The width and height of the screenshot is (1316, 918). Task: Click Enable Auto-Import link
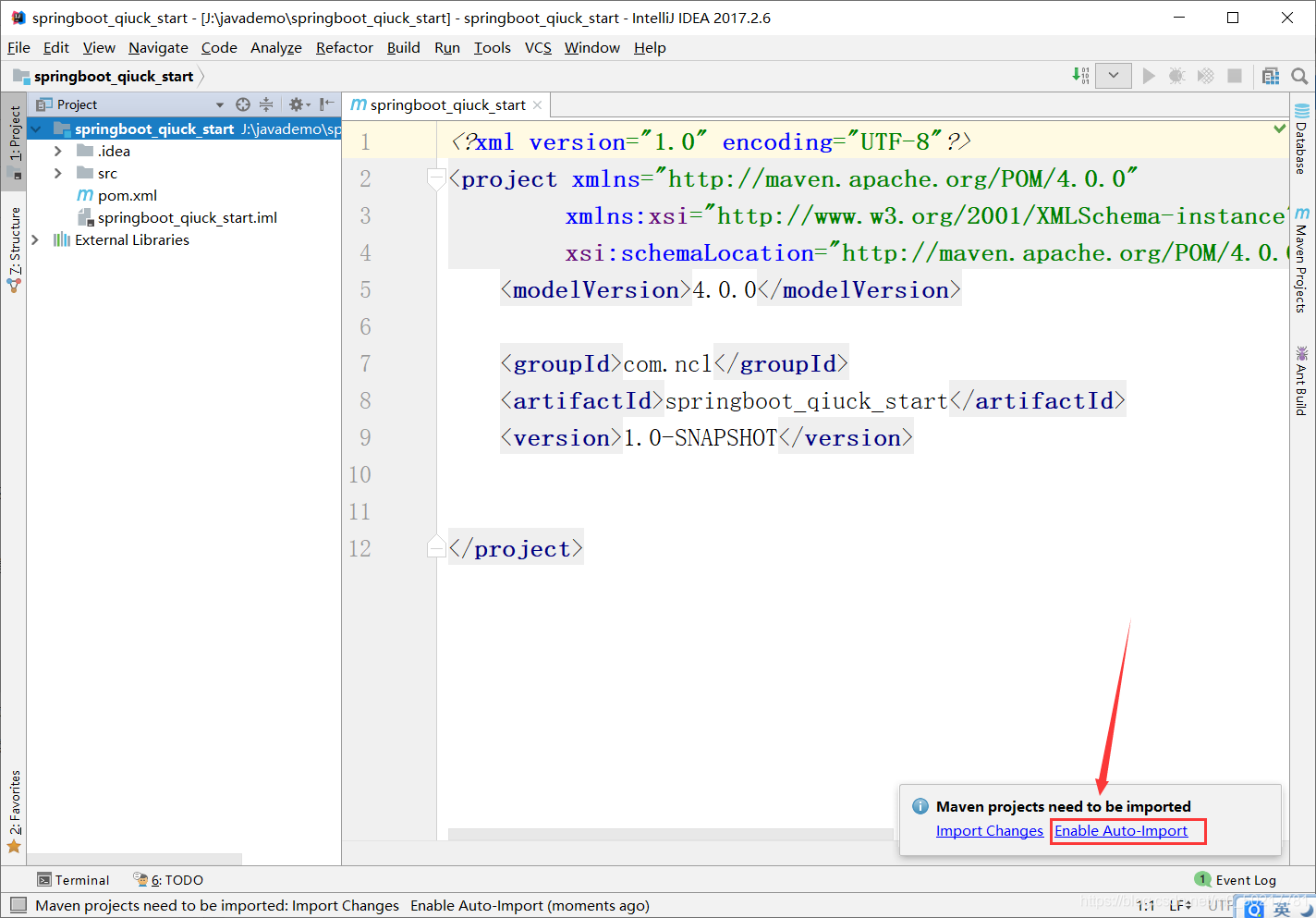1121,830
